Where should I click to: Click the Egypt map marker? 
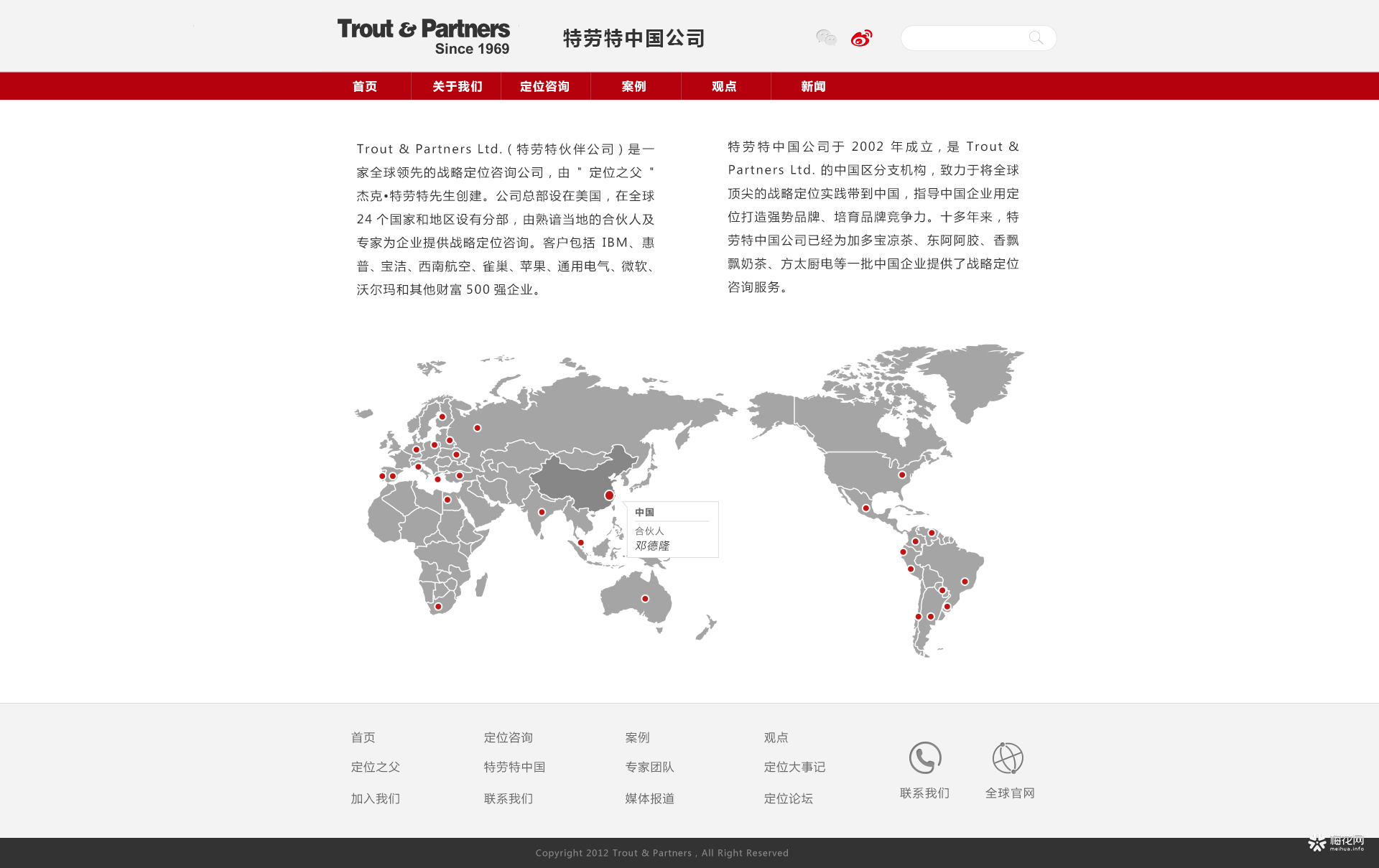[x=447, y=500]
